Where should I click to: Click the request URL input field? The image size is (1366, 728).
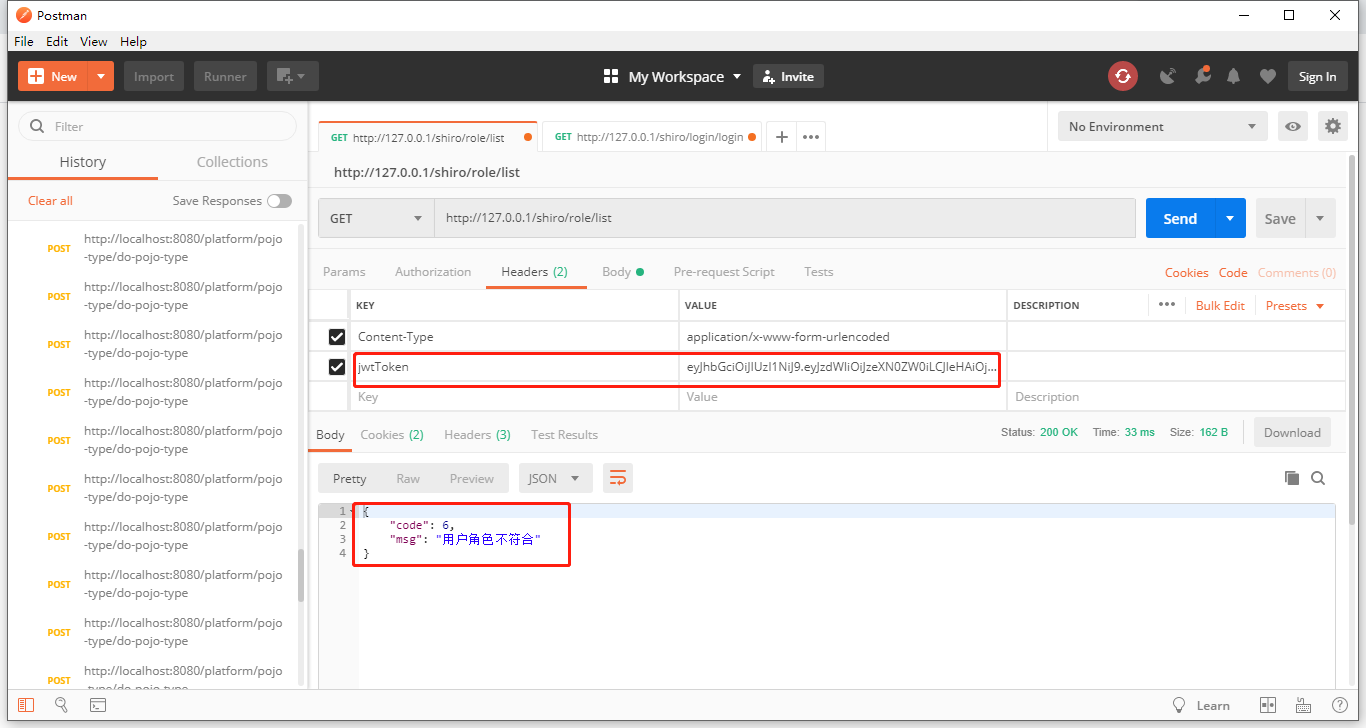click(x=785, y=218)
